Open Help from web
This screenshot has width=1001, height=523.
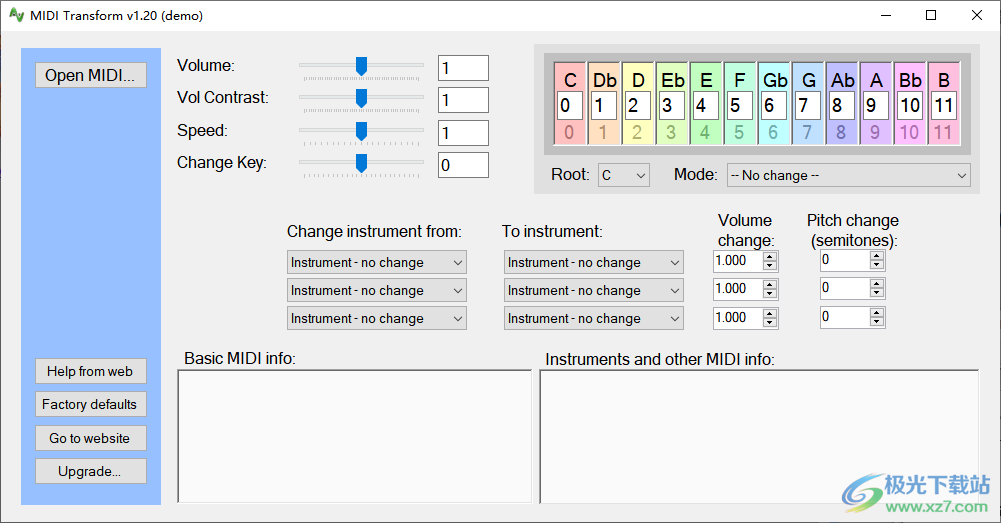click(x=91, y=371)
